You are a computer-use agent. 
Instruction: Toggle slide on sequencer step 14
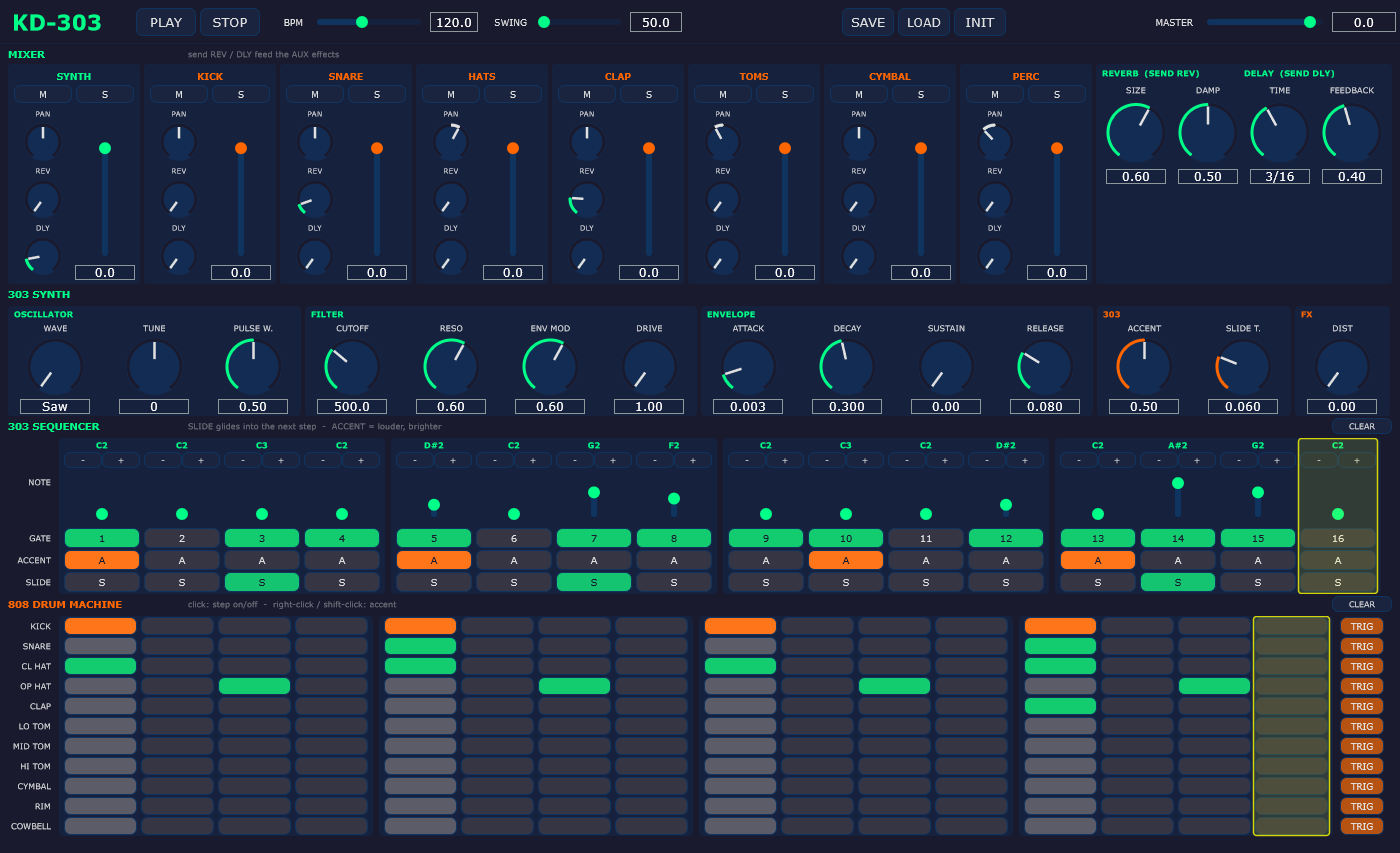tap(1178, 582)
